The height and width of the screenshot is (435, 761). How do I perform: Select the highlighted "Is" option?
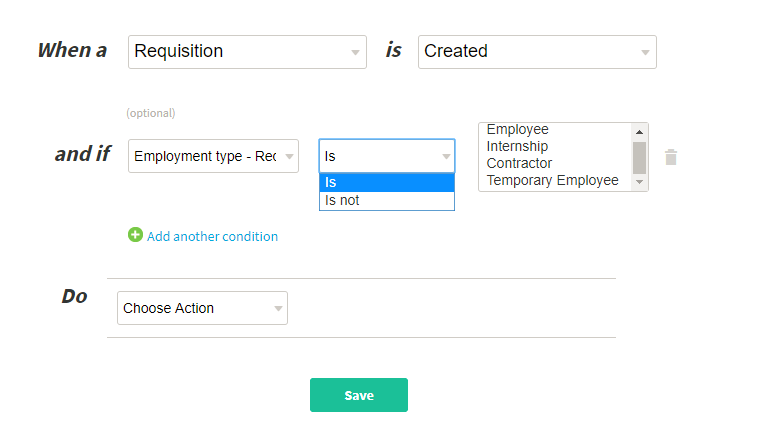387,183
